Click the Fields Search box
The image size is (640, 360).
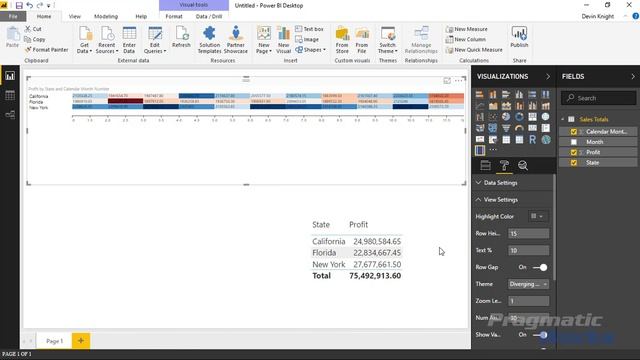598,98
